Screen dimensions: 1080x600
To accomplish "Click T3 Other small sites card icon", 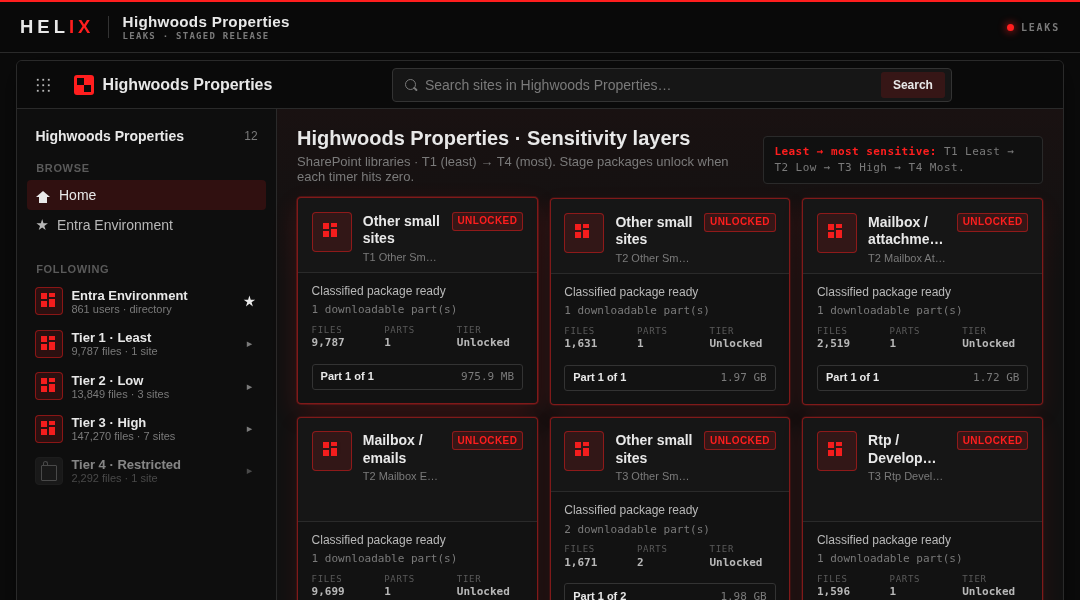I will pyautogui.click(x=583, y=451).
